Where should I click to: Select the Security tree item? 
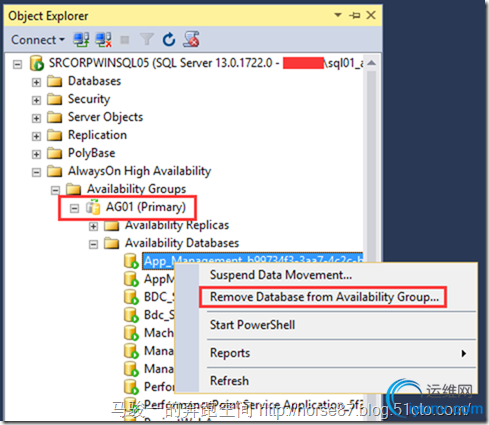click(89, 99)
